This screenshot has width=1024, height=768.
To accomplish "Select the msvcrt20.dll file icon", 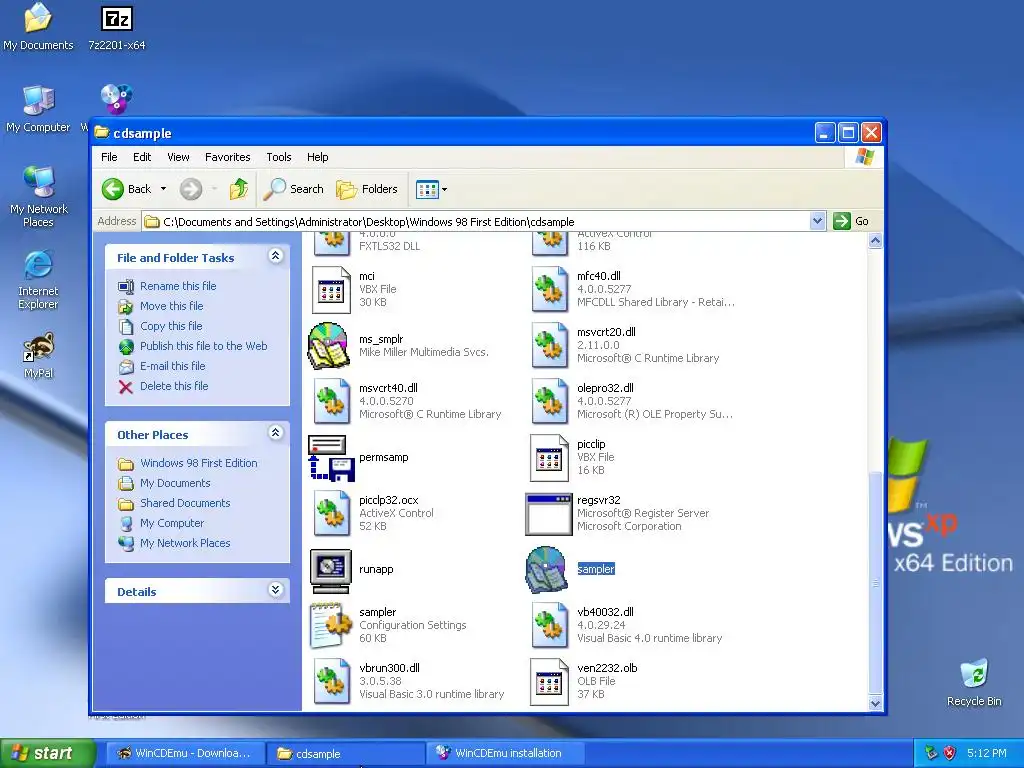I will pos(549,345).
